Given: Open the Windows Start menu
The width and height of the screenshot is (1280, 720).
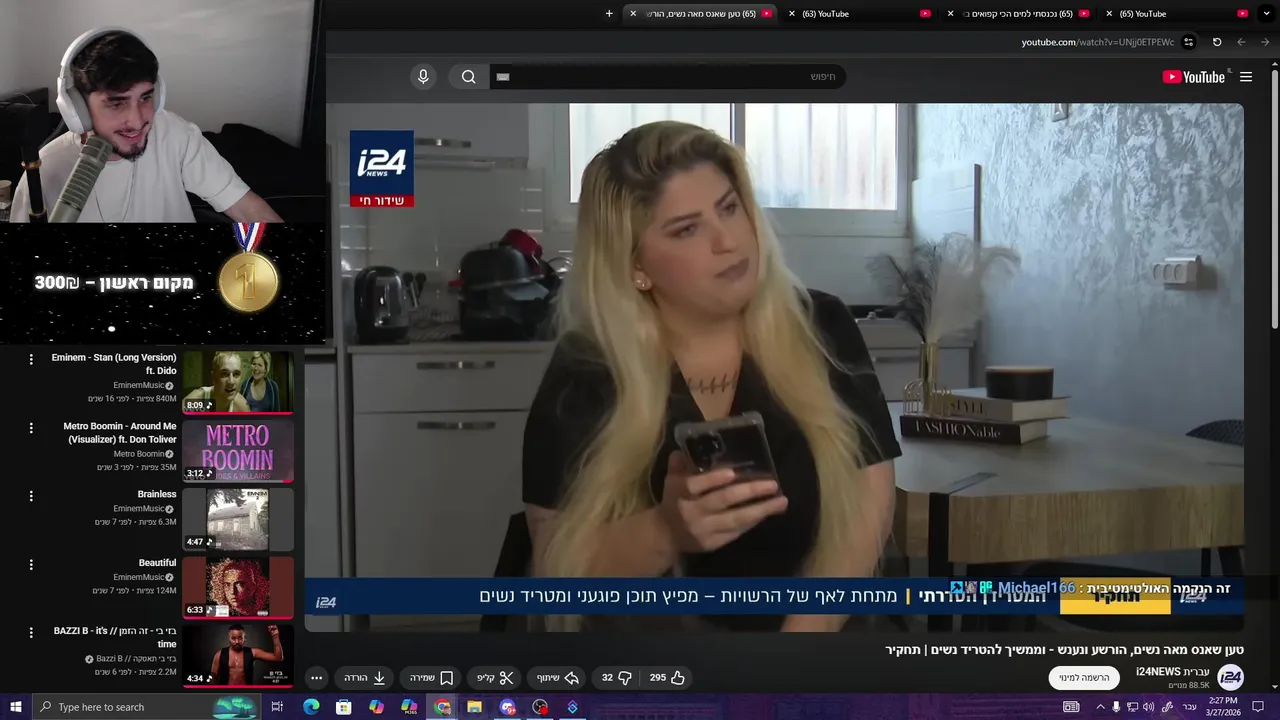Looking at the screenshot, I should point(16,707).
